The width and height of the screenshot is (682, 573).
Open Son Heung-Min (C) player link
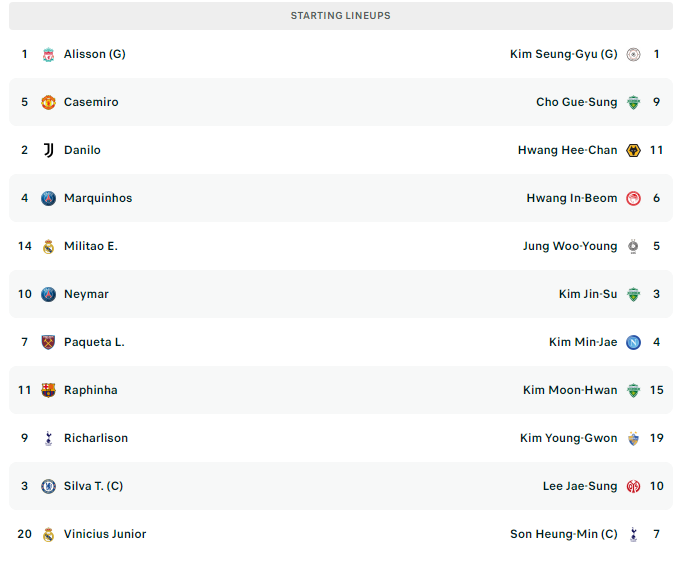click(563, 534)
